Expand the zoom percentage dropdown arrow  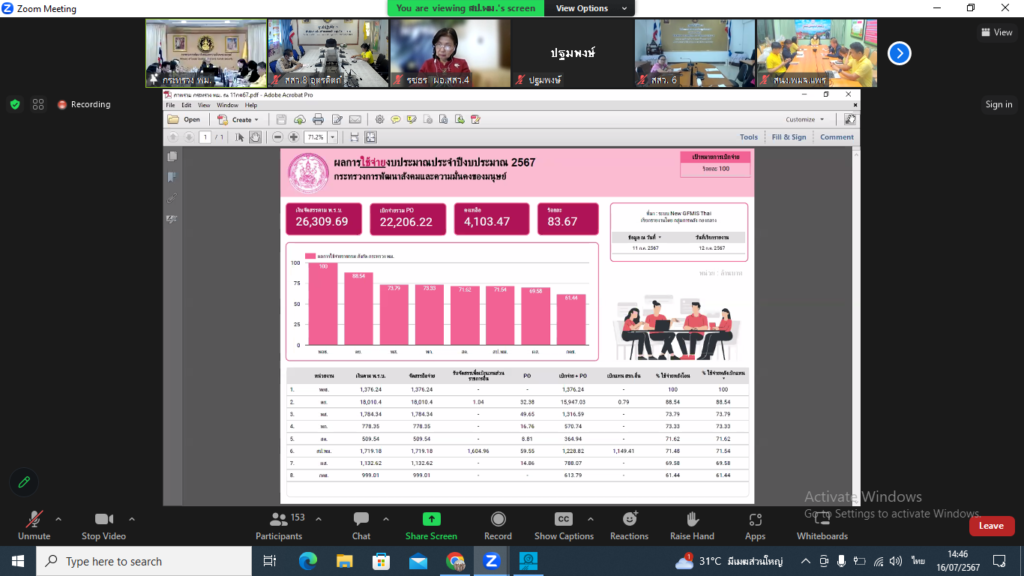(x=332, y=137)
